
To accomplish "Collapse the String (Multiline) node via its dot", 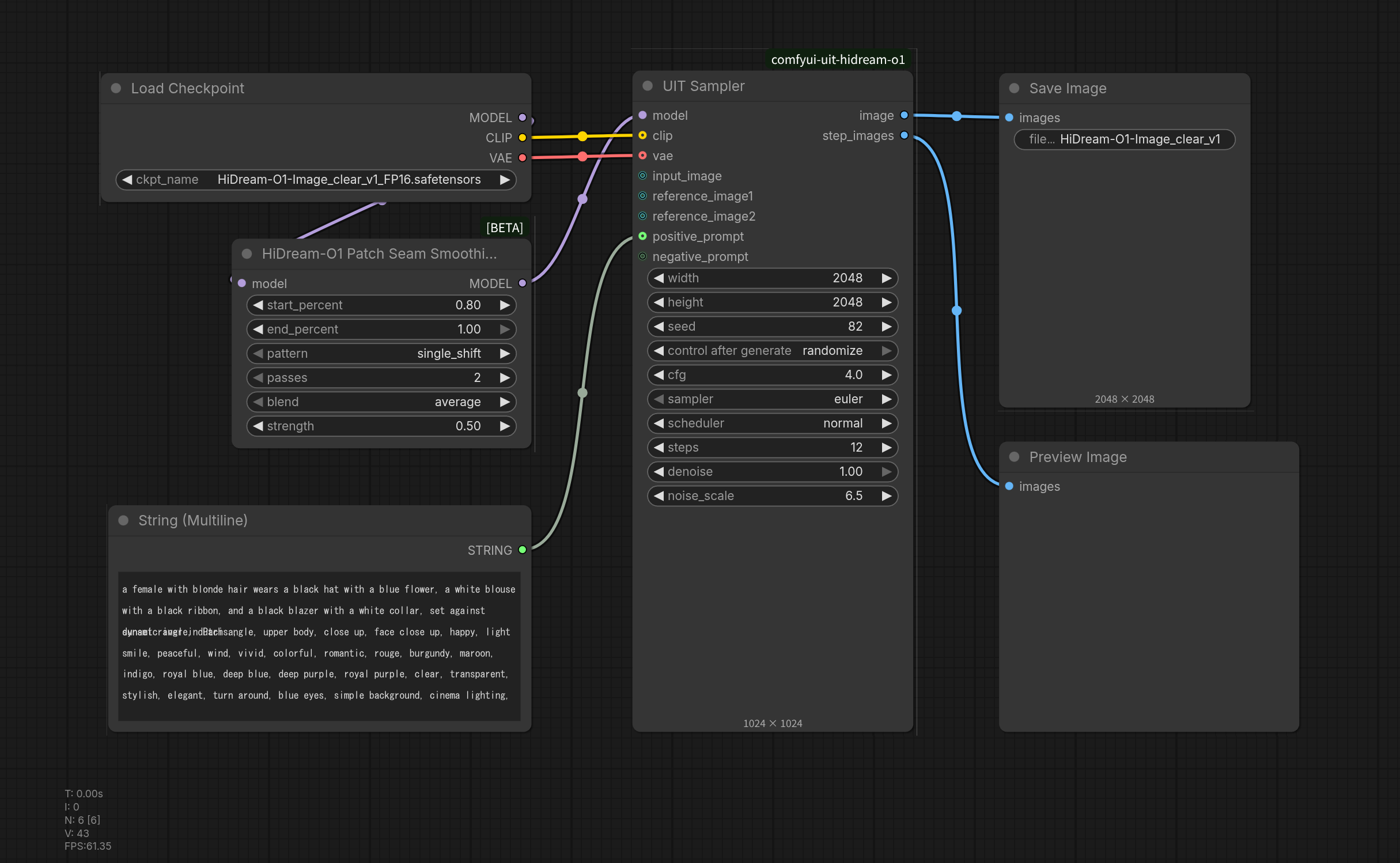I will pyautogui.click(x=123, y=520).
